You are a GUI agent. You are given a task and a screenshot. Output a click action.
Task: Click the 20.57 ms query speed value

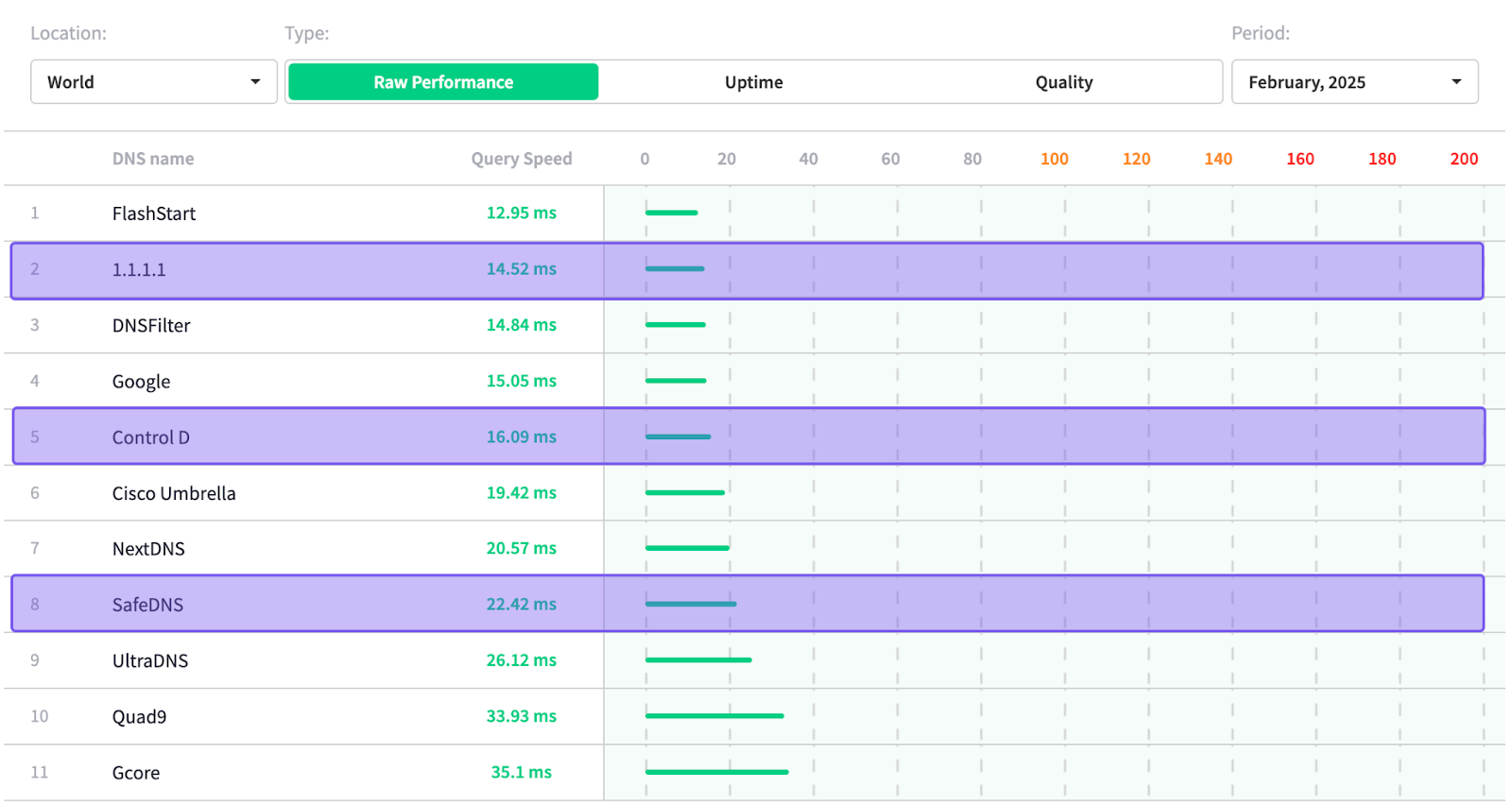pyautogui.click(x=522, y=548)
